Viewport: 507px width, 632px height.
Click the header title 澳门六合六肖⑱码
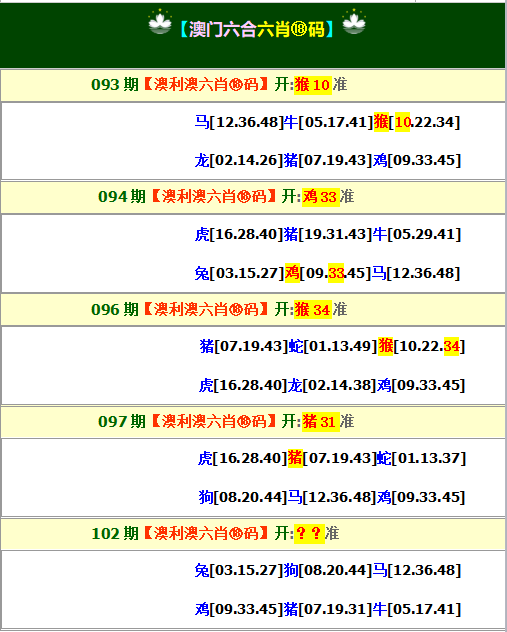tap(257, 29)
